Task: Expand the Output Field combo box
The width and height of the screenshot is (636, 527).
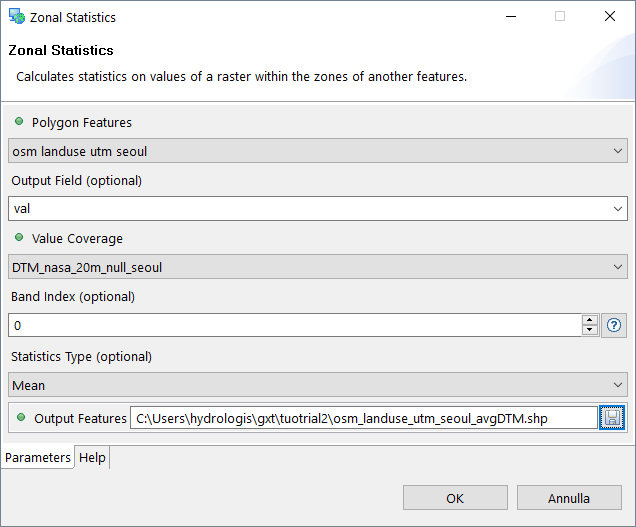Action: pyautogui.click(x=617, y=209)
